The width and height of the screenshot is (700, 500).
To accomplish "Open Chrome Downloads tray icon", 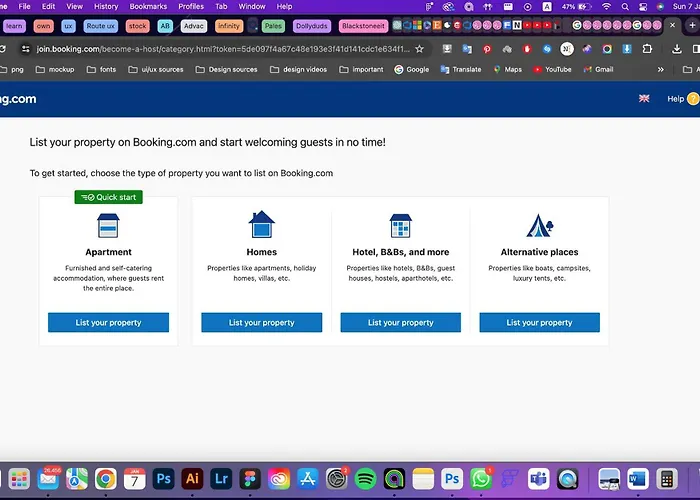I will point(676,49).
